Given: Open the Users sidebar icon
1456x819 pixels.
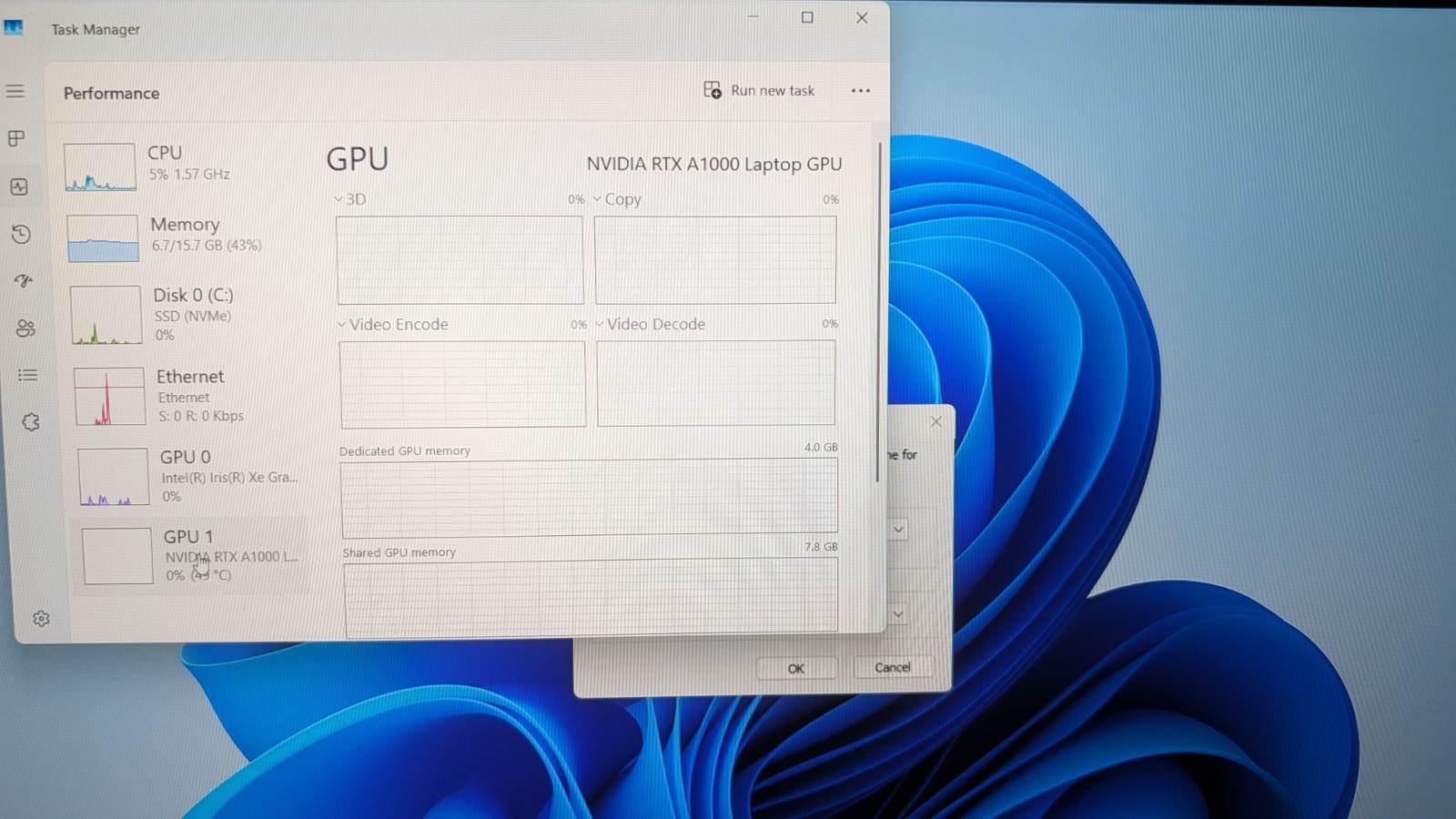Looking at the screenshot, I should click(25, 329).
